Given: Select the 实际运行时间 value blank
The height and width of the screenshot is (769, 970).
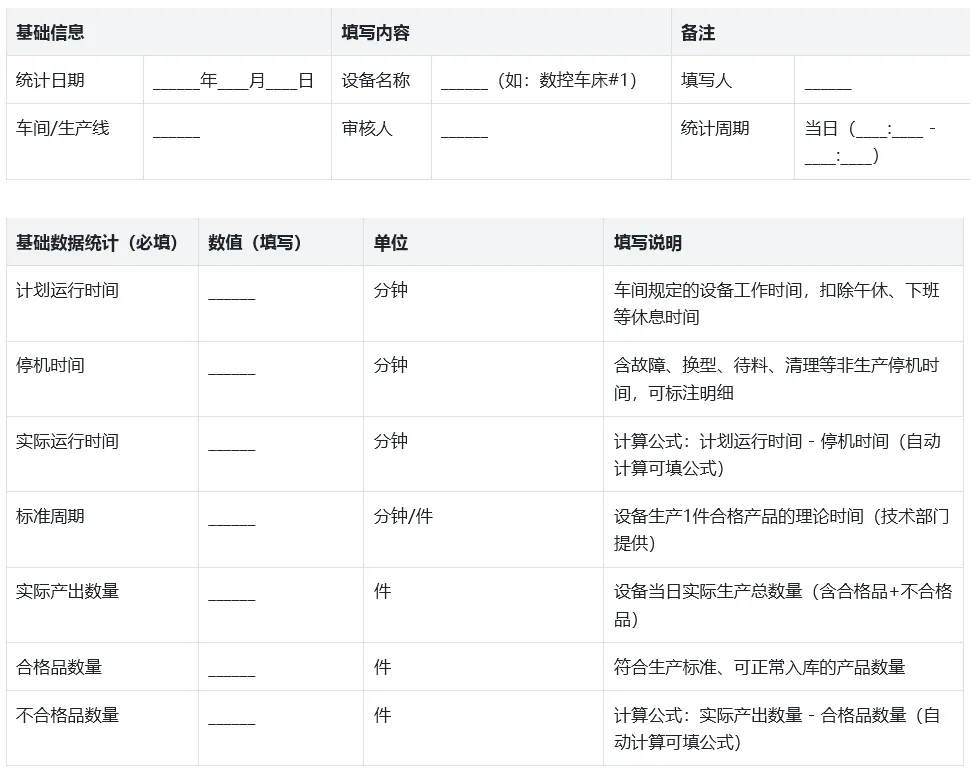Looking at the screenshot, I should [x=232, y=443].
